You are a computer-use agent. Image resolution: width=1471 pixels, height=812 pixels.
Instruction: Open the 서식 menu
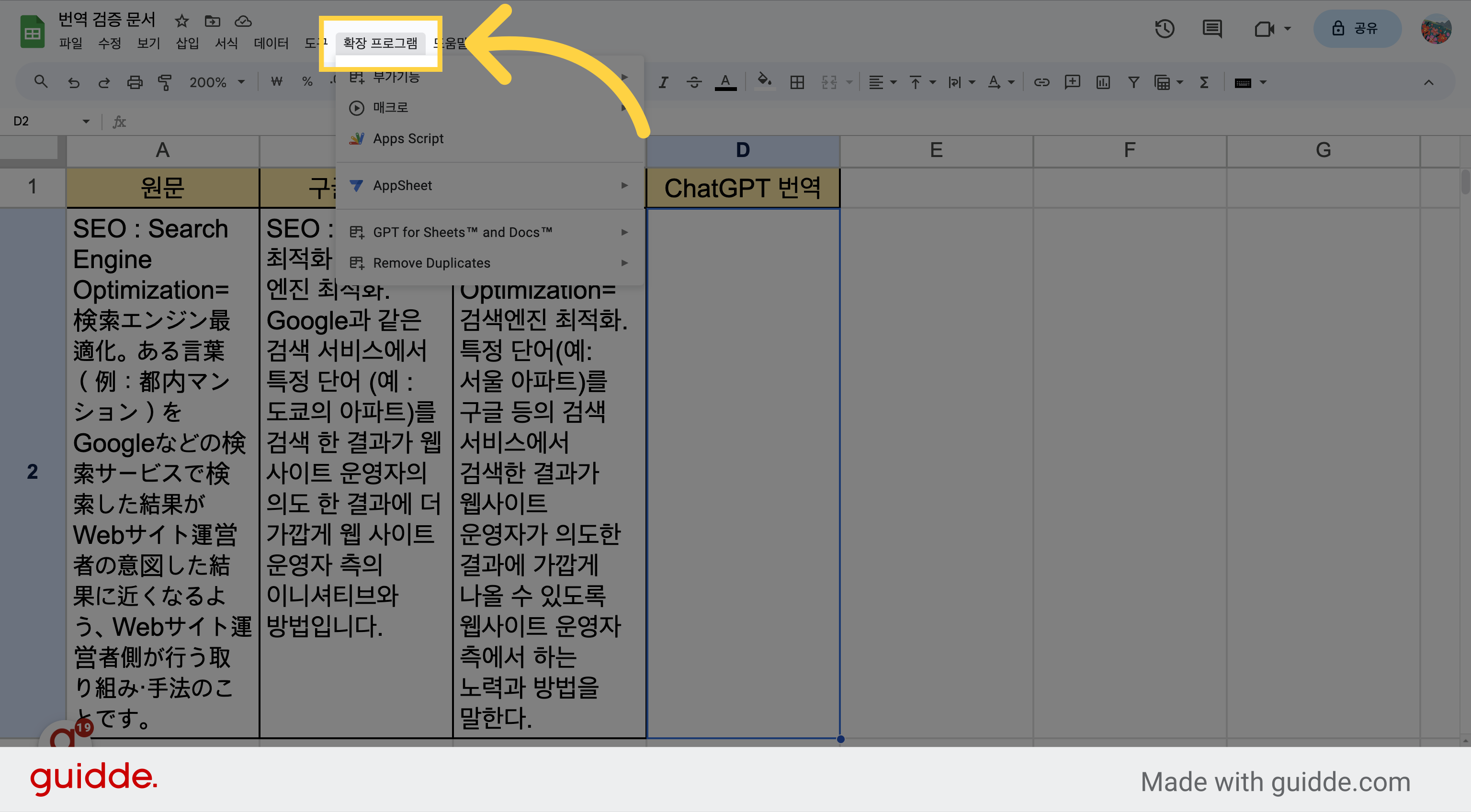coord(226,44)
